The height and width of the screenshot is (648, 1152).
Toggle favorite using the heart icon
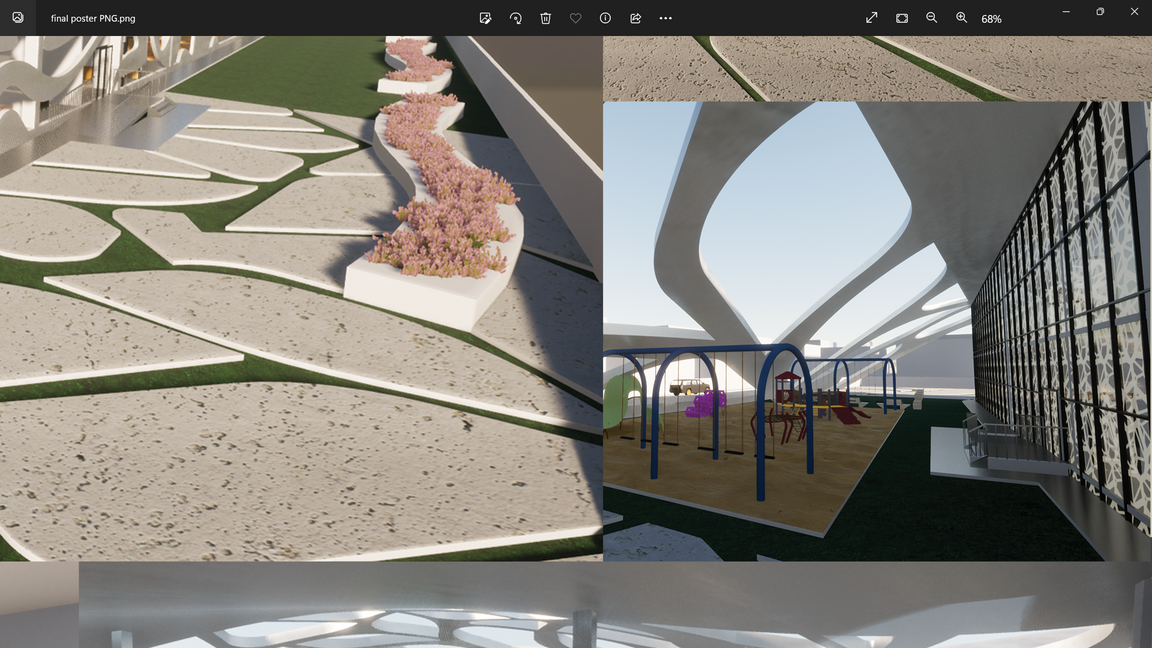575,18
